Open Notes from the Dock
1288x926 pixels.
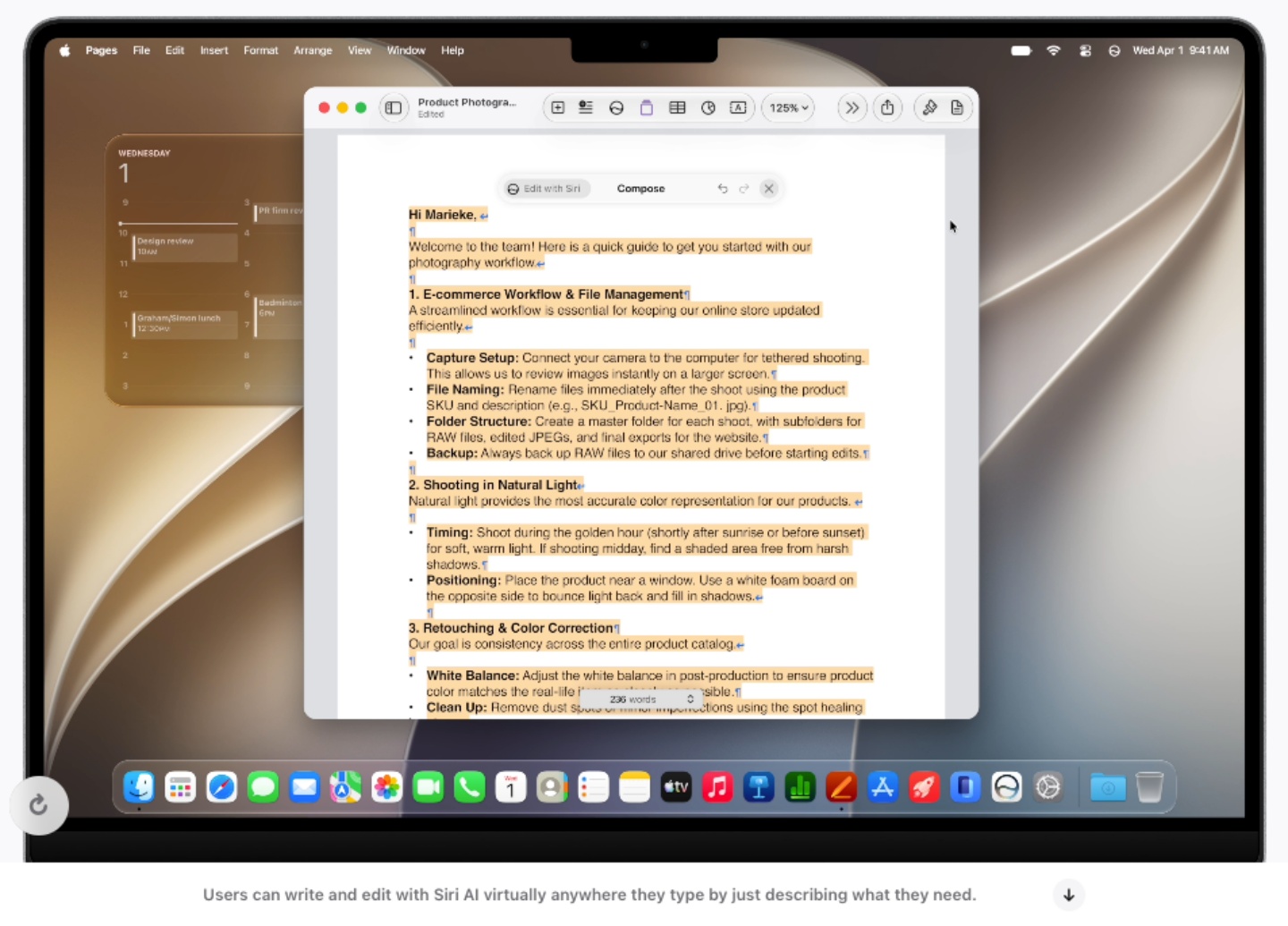tap(635, 787)
